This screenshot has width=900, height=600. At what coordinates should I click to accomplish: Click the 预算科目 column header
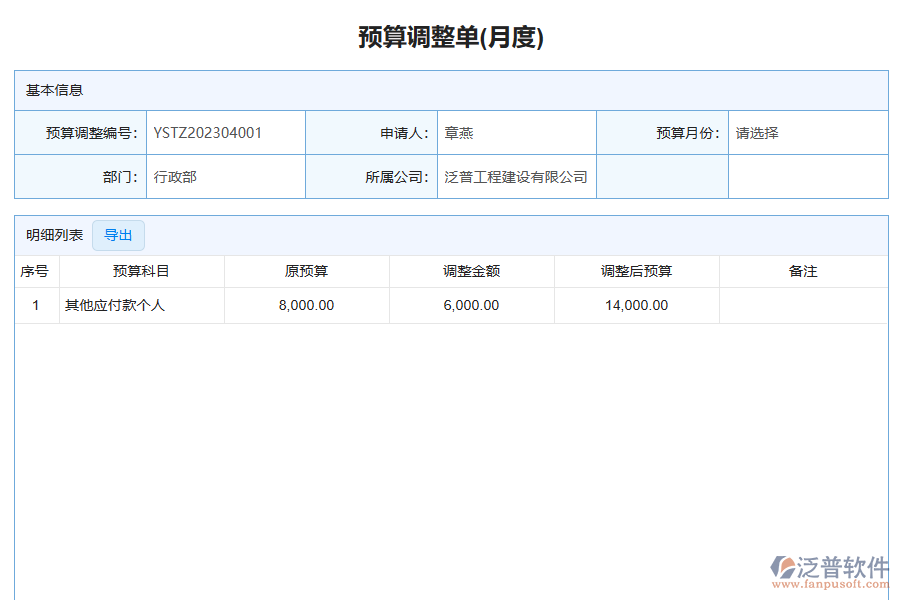pos(140,270)
